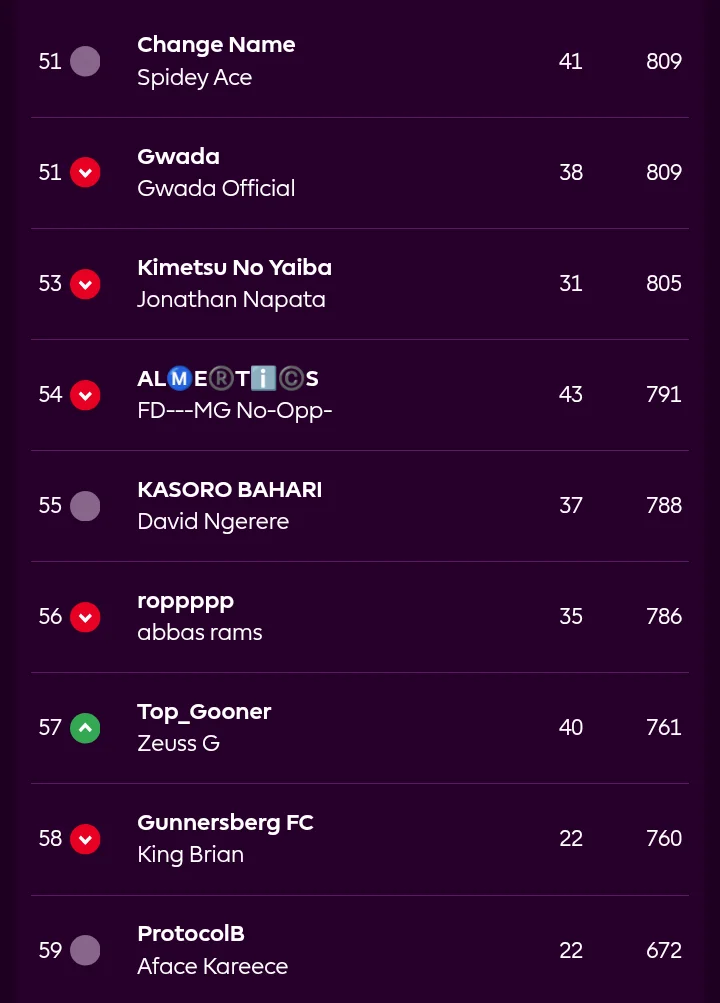Image resolution: width=720 pixels, height=1003 pixels.
Task: Click red down indicator in rank 54 row
Action: pyautogui.click(x=85, y=395)
